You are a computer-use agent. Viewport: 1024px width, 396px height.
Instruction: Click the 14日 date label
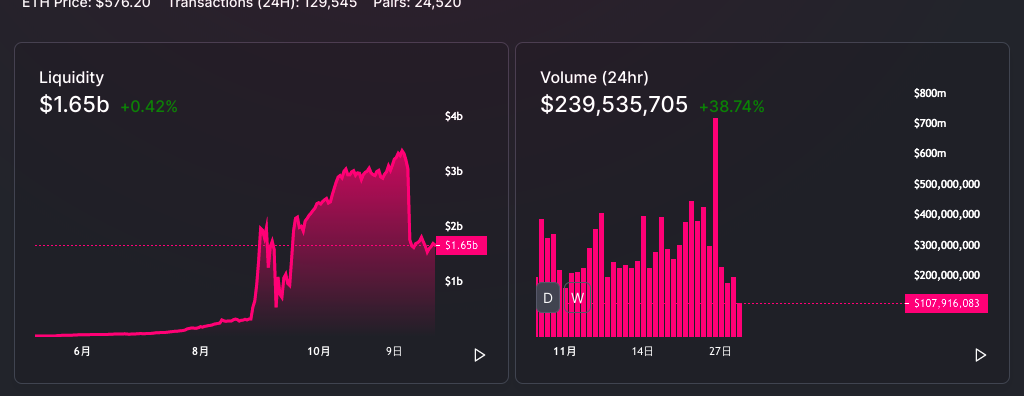643,352
